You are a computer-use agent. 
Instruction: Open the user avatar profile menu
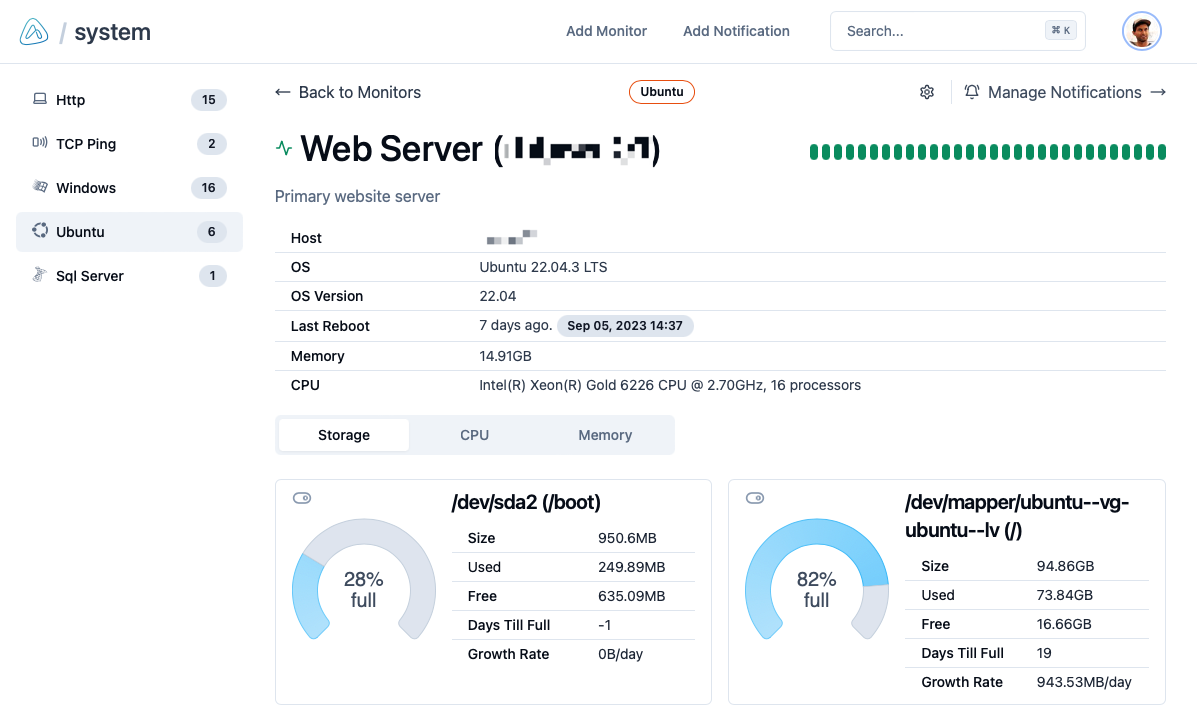1141,31
